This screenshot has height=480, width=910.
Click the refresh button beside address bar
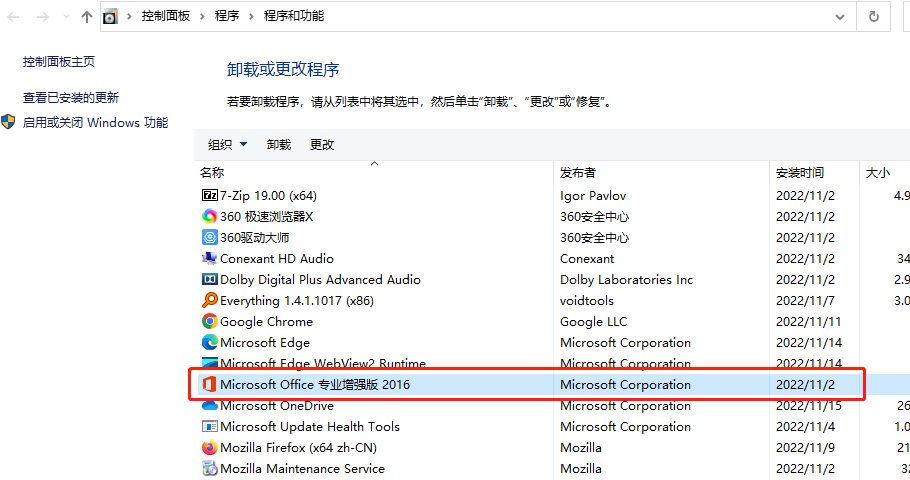tap(873, 17)
